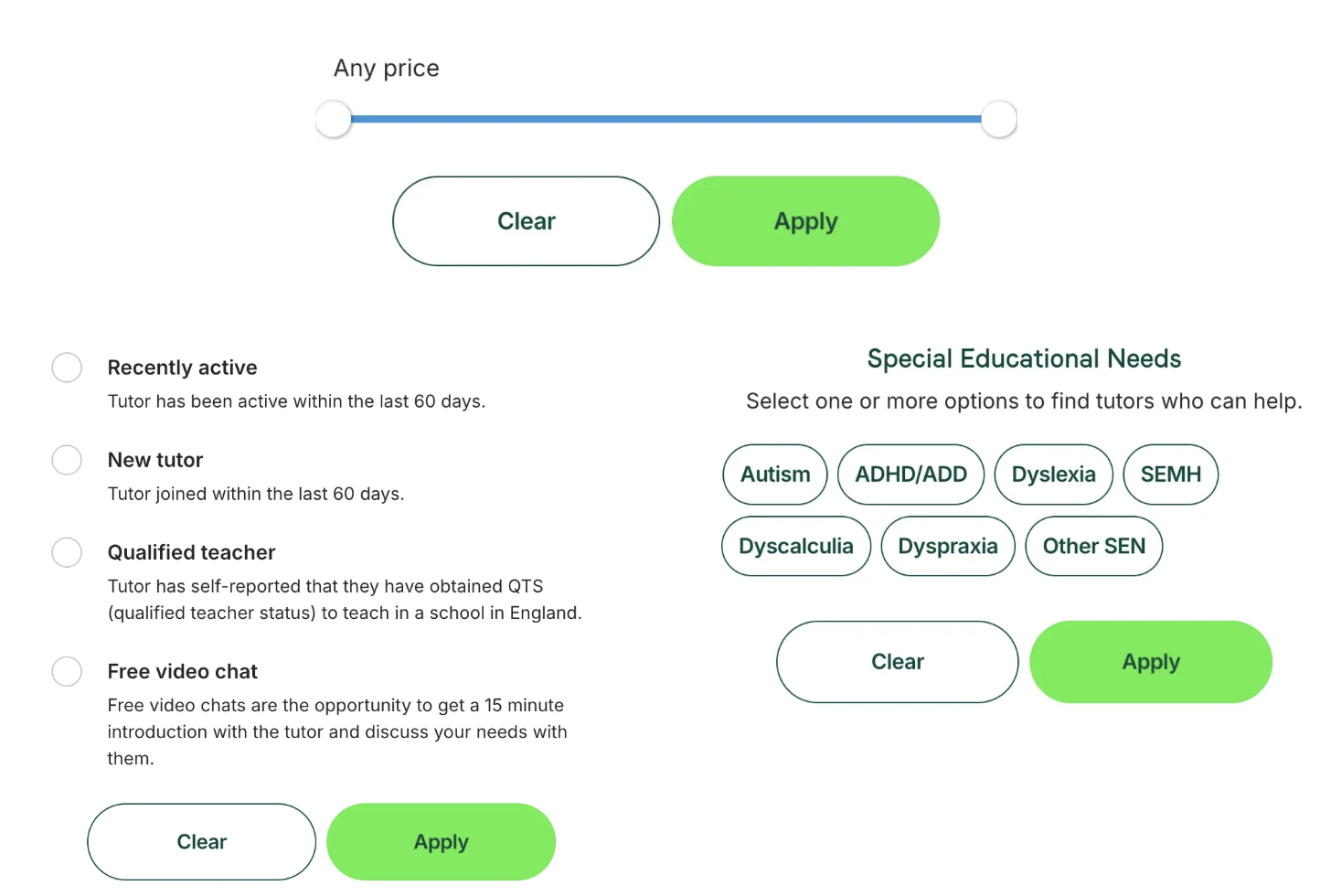Screen dimensions: 1320x896
Task: Clear the Special Educational Needs selection
Action: tap(898, 662)
